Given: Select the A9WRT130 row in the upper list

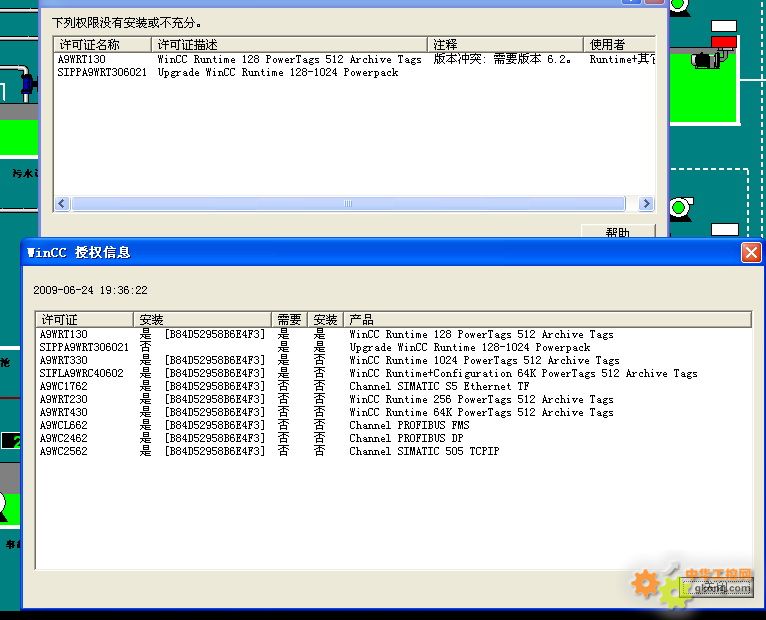Looking at the screenshot, I should click(354, 60).
